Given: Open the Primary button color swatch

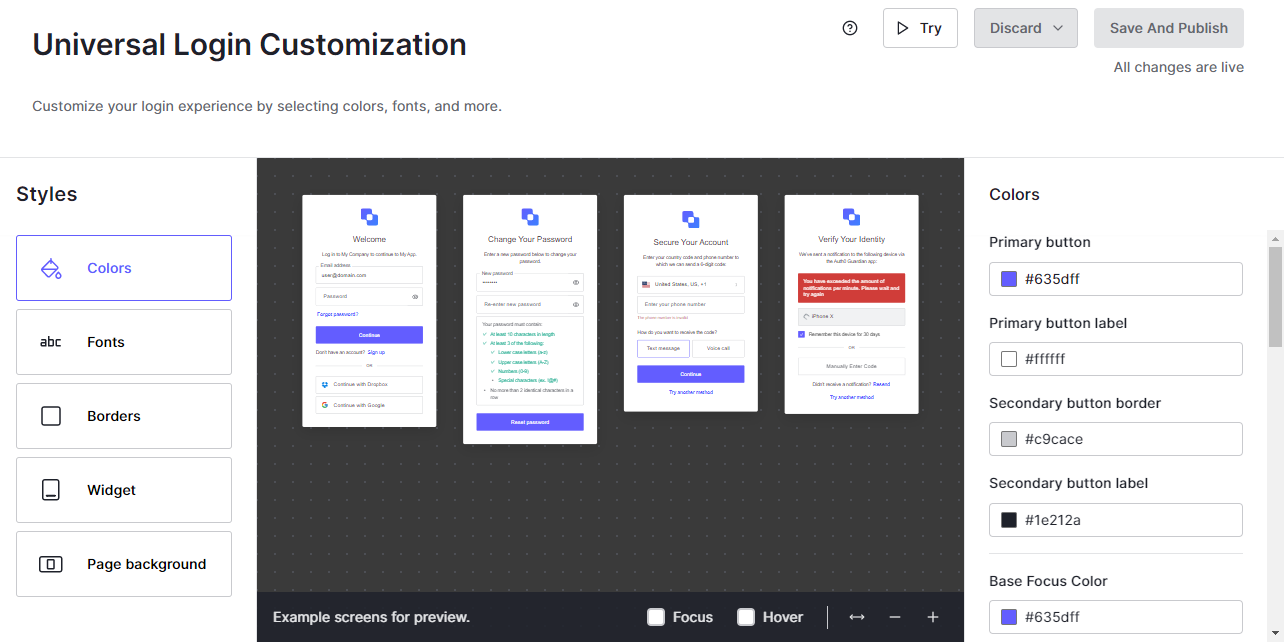Looking at the screenshot, I should click(x=1008, y=278).
